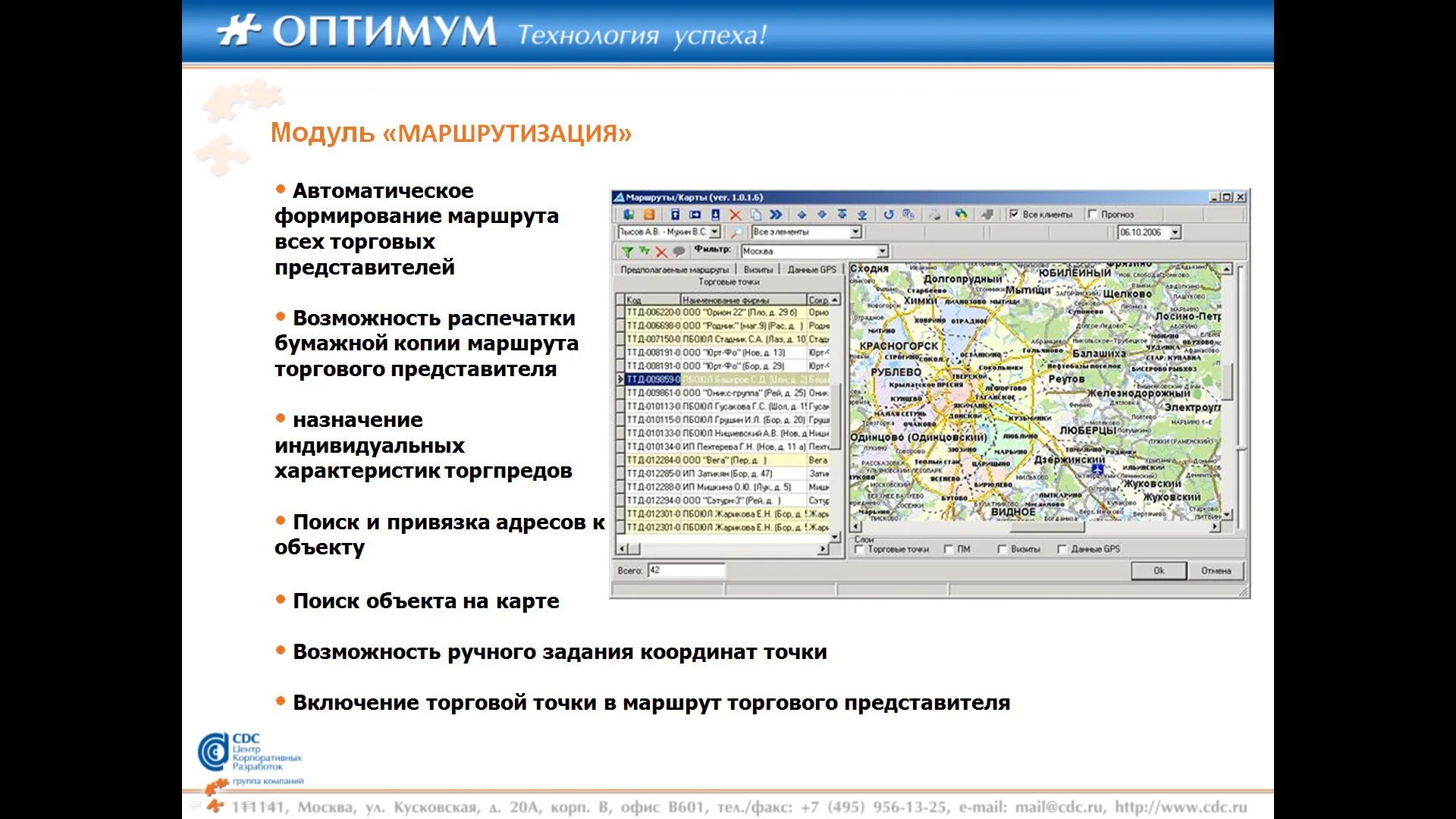
Task: Enable the 'Прогноз' checkbox
Action: pyautogui.click(x=1093, y=215)
